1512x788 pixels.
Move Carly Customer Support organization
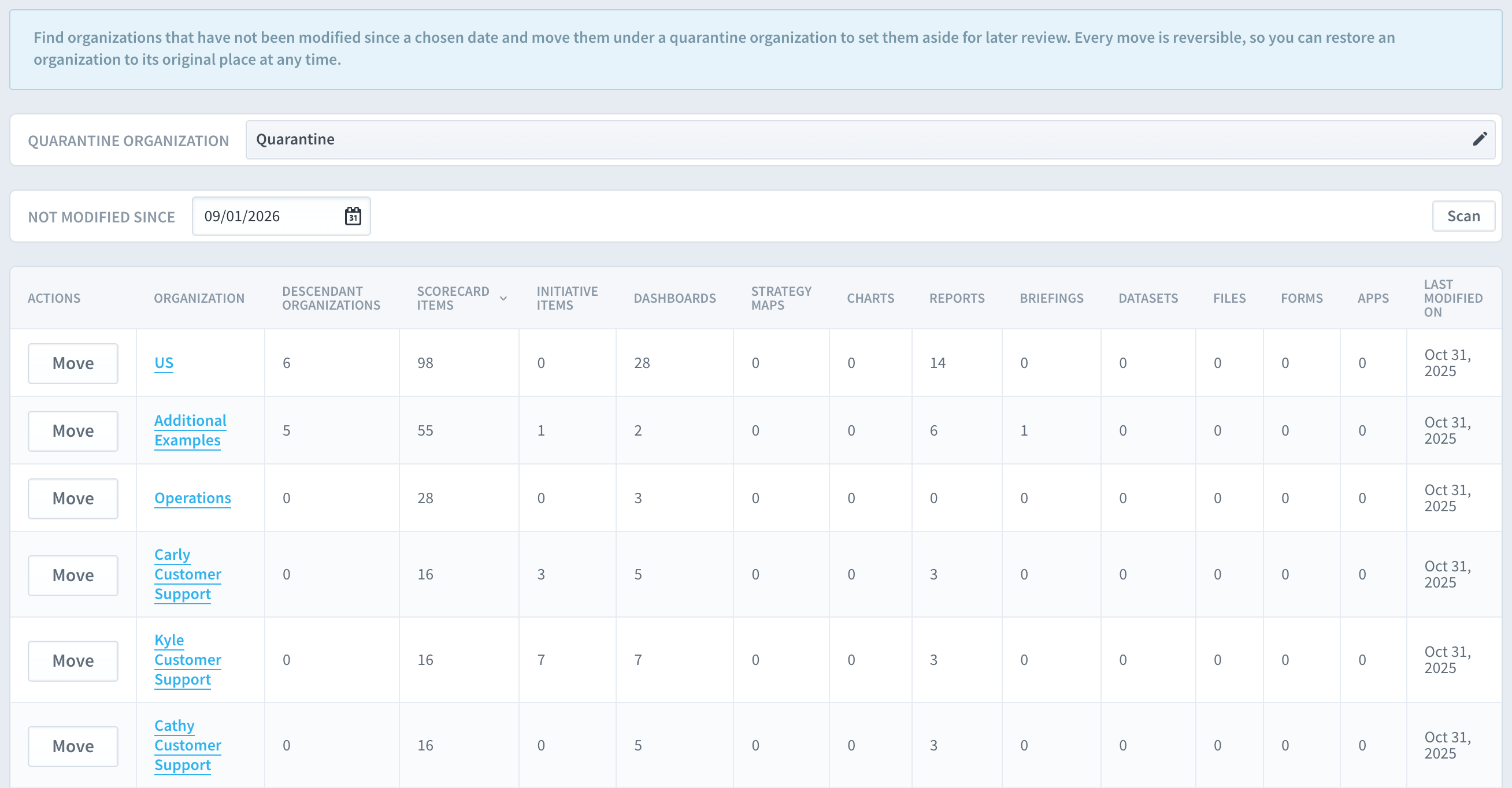[73, 575]
